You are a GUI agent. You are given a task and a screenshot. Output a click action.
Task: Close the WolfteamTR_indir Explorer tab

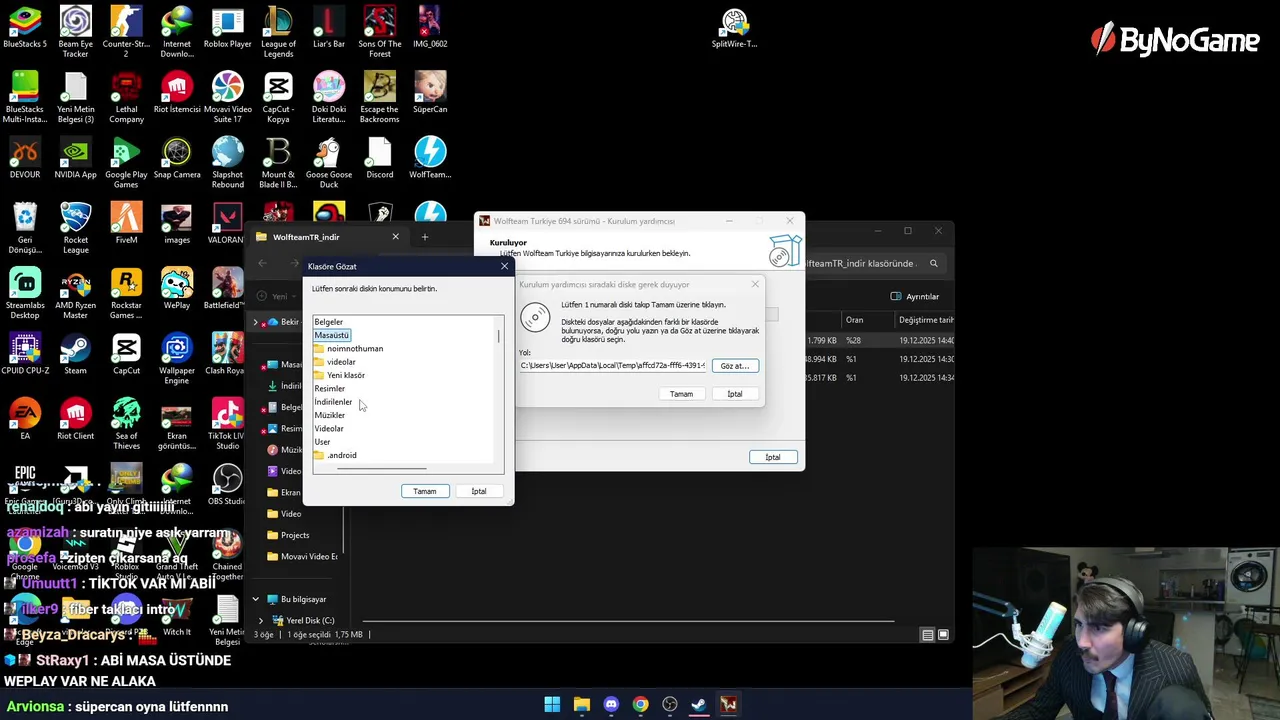[x=395, y=237]
